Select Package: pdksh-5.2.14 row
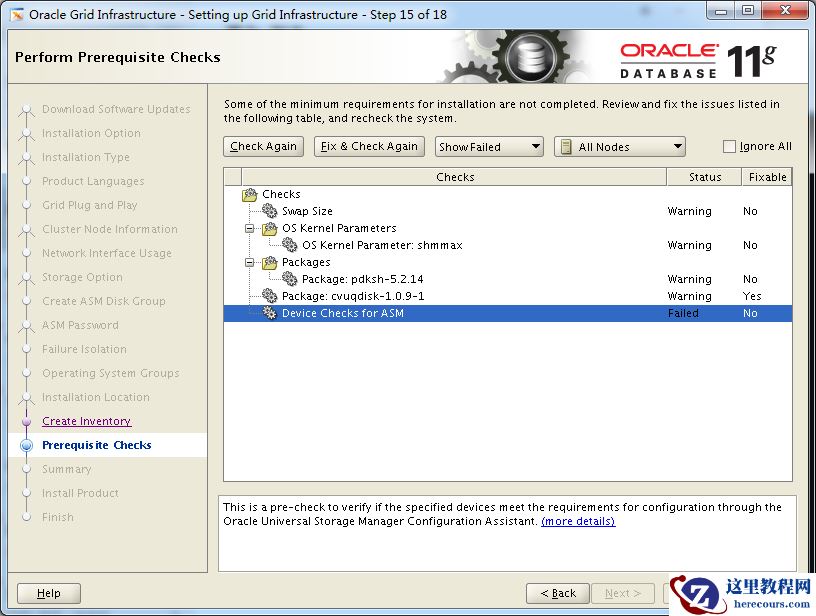The height and width of the screenshot is (616, 816). (508, 279)
